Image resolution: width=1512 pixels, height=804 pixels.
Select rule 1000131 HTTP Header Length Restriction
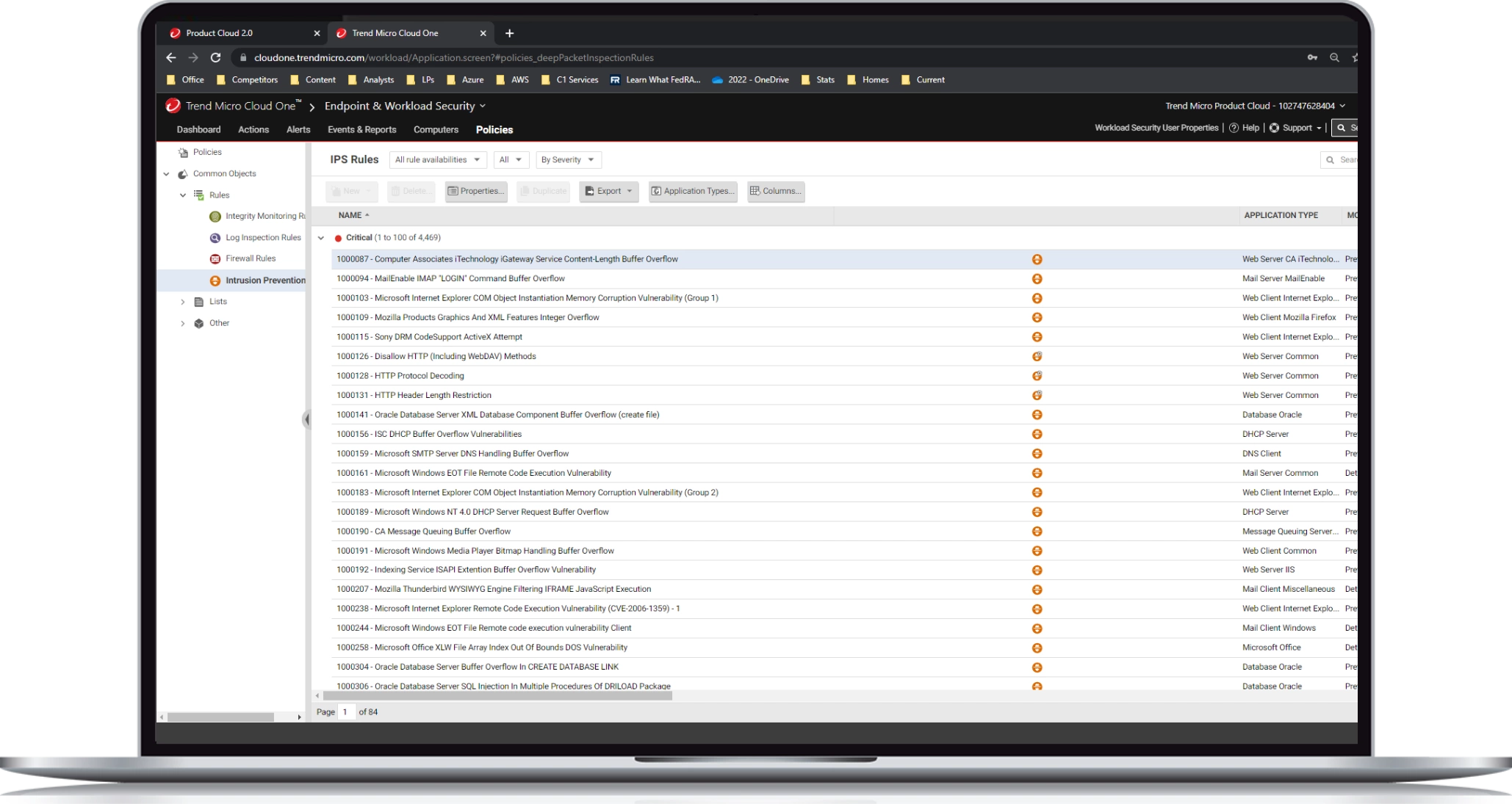844,395
